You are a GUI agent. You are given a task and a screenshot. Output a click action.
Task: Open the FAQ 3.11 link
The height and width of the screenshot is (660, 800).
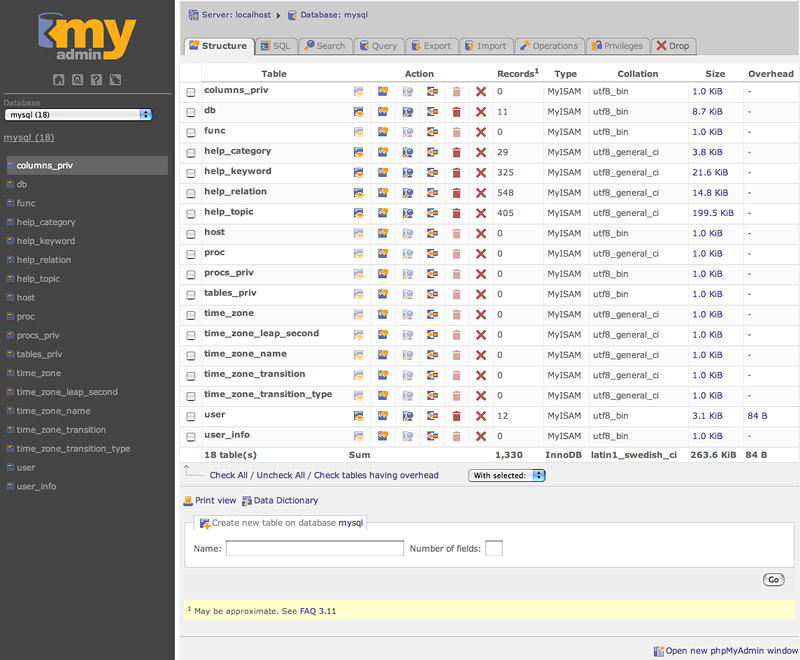[318, 611]
